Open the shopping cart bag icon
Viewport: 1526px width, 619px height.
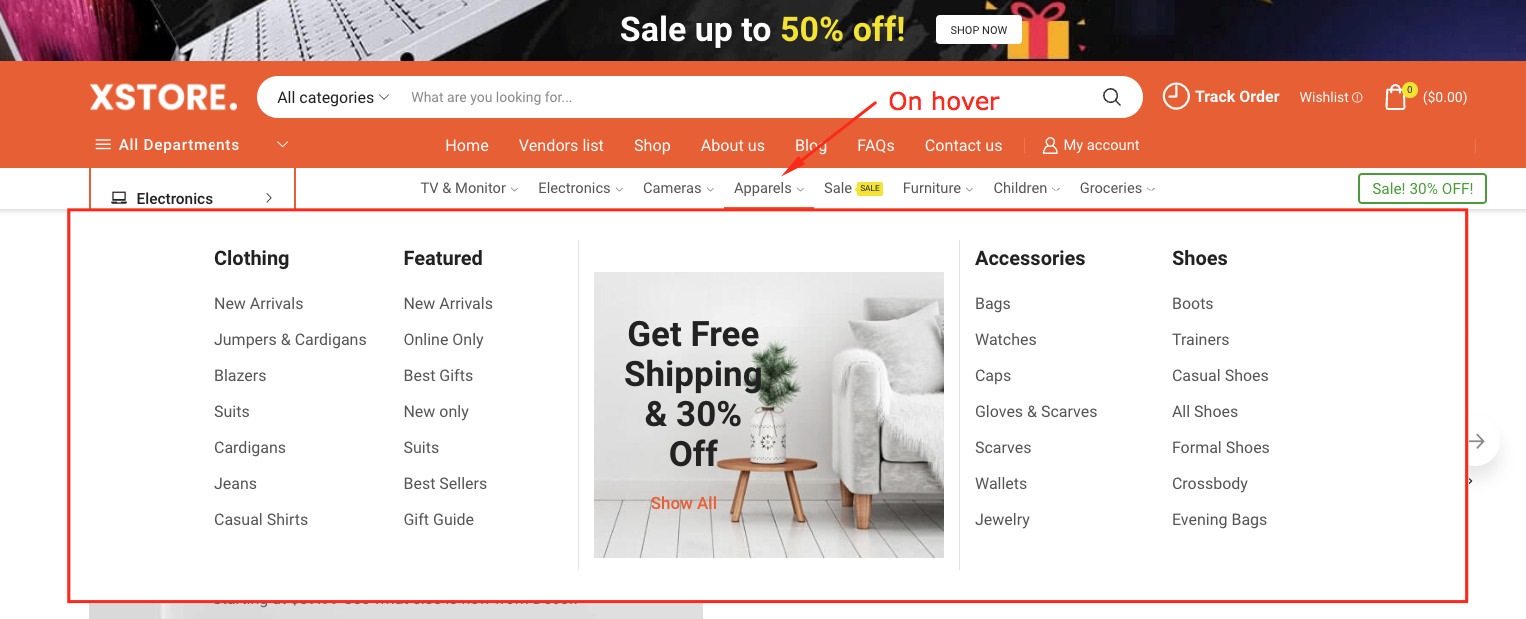[1396, 97]
